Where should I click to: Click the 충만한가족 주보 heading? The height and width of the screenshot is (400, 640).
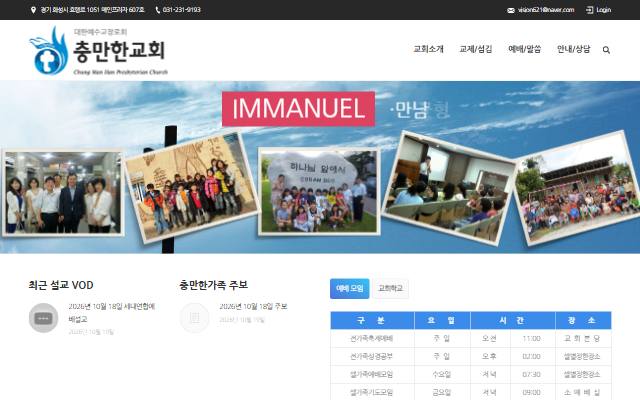(213, 285)
